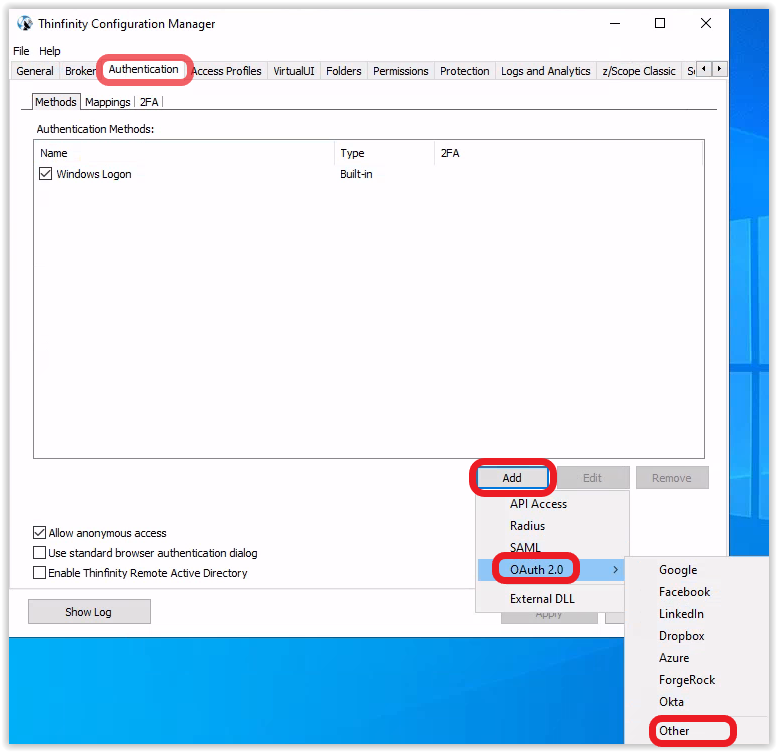This screenshot has height=752, width=777.
Task: Toggle Allow anonymous access checkbox
Action: coord(39,533)
